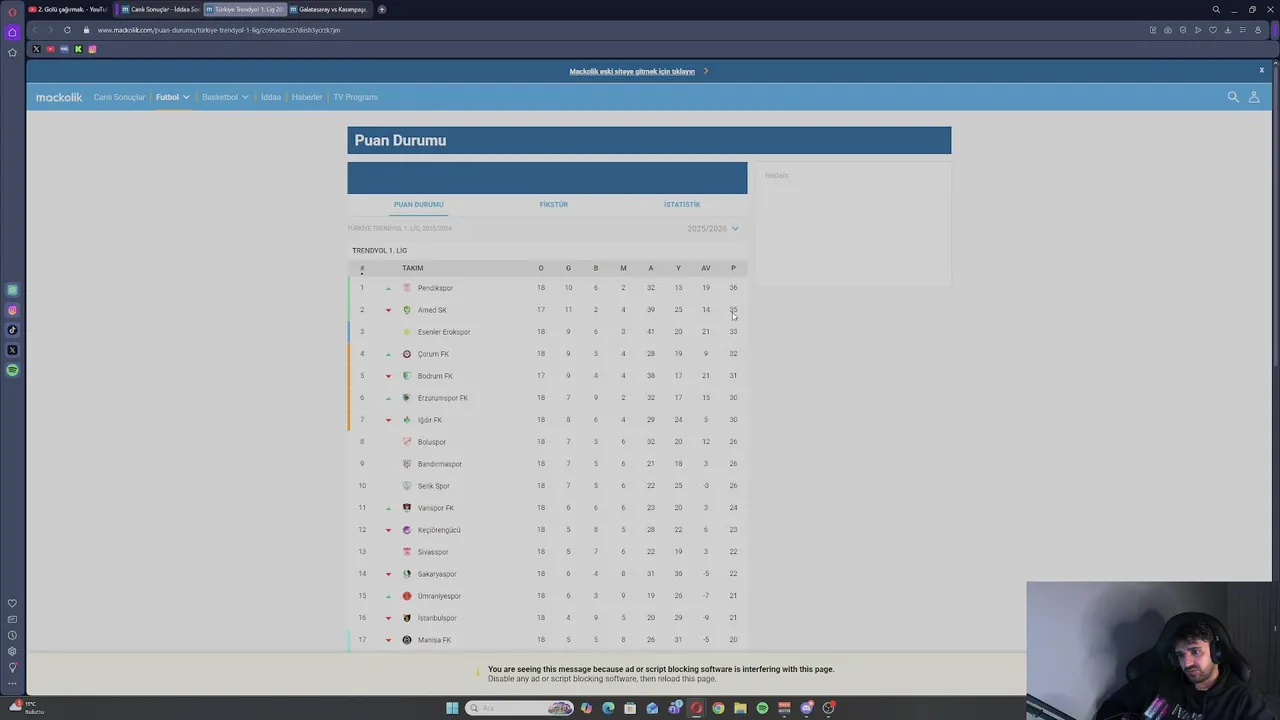
Task: Open the mackolik logo home link
Action: point(59,97)
